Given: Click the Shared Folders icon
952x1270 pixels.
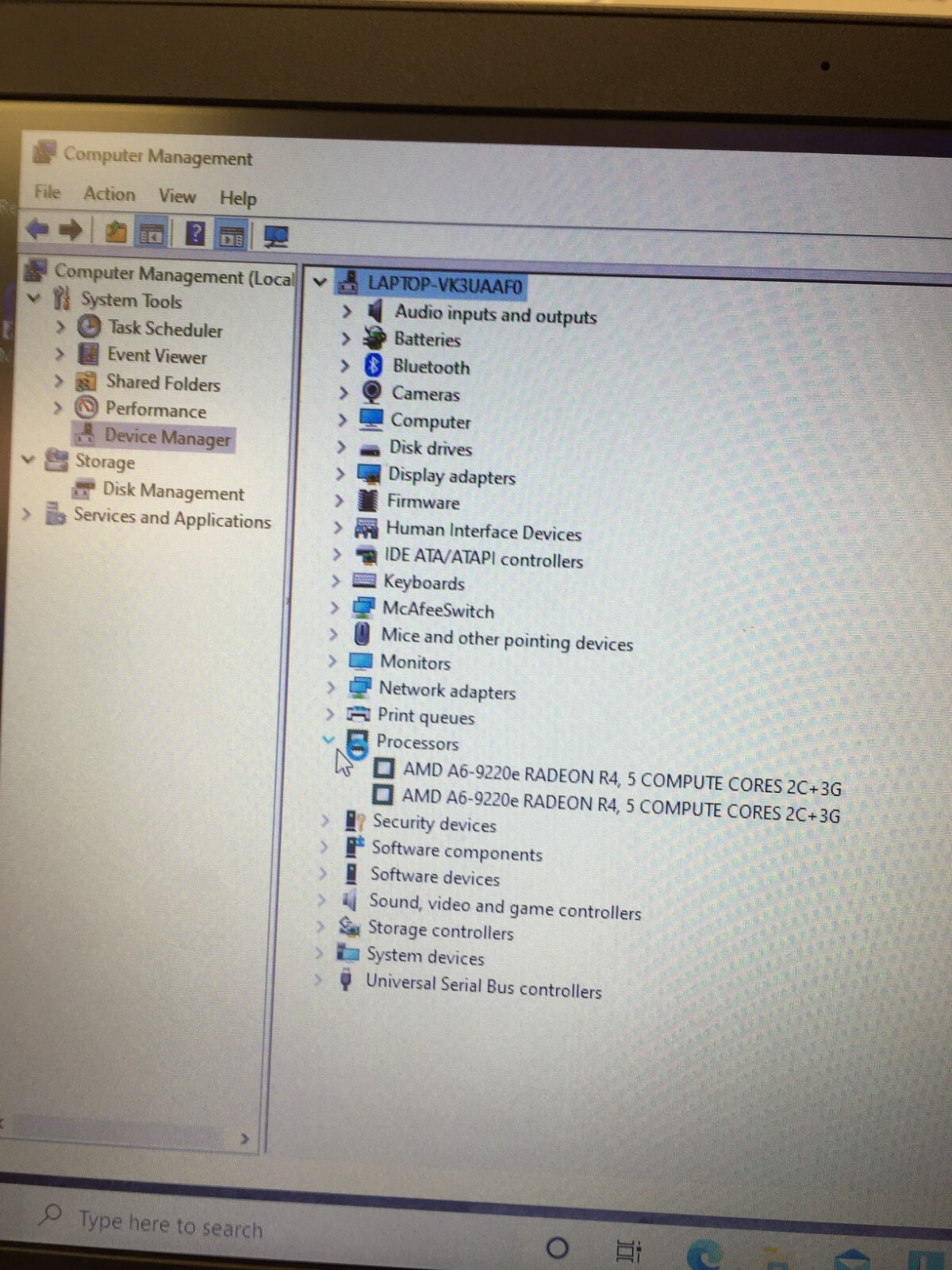Looking at the screenshot, I should (86, 382).
